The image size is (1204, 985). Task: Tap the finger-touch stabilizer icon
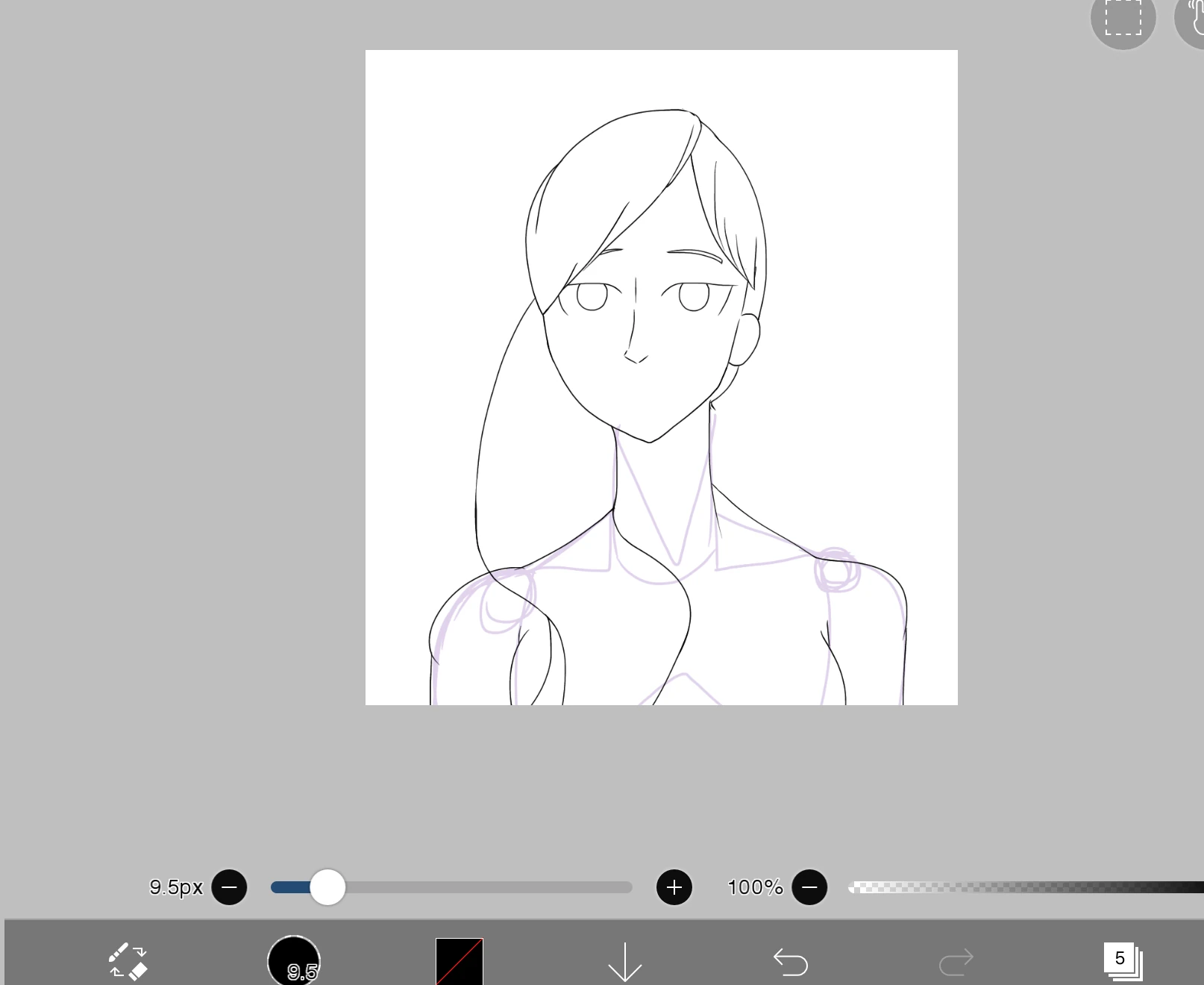[x=1194, y=18]
